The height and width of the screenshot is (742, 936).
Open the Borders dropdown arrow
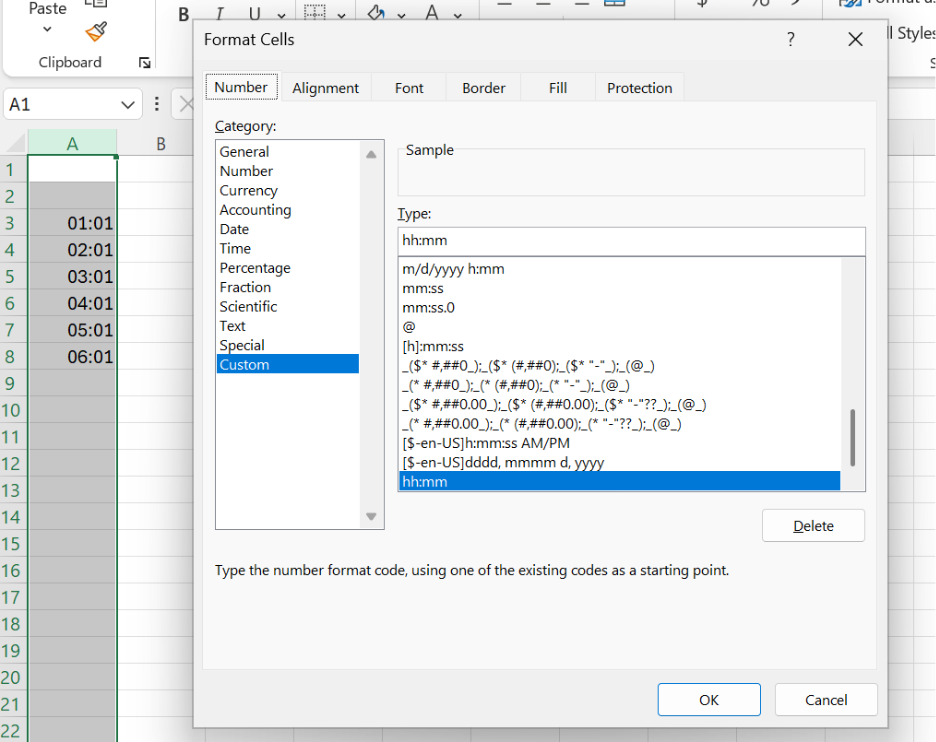pos(341,16)
